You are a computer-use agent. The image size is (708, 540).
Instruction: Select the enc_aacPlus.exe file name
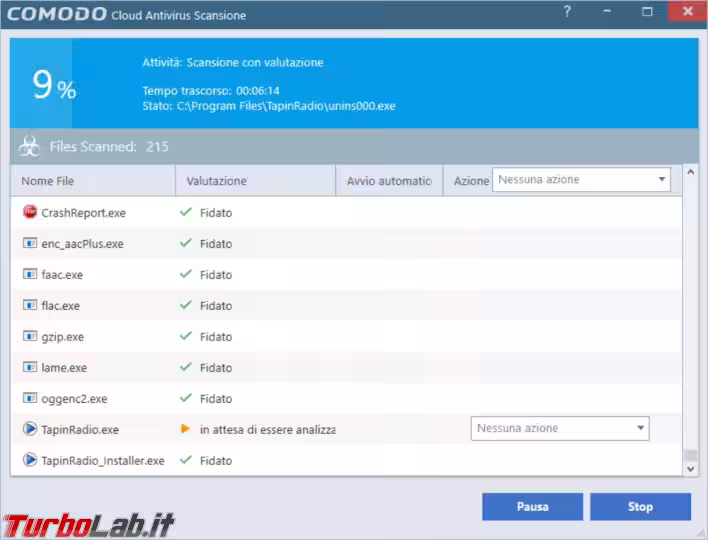(82, 244)
